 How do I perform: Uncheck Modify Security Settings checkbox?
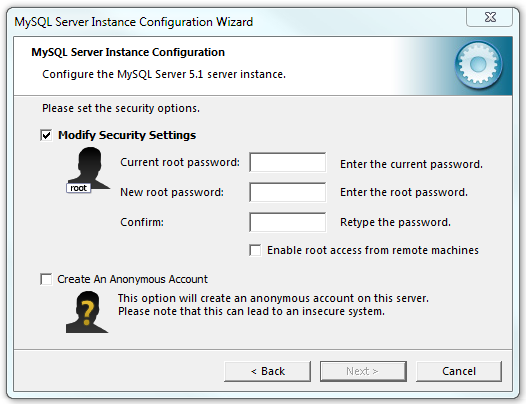pos(46,135)
